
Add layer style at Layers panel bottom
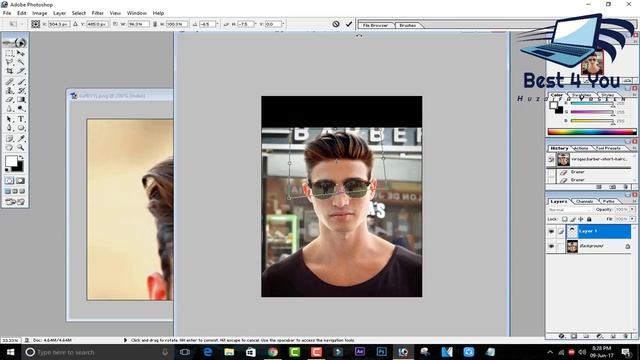coord(561,336)
